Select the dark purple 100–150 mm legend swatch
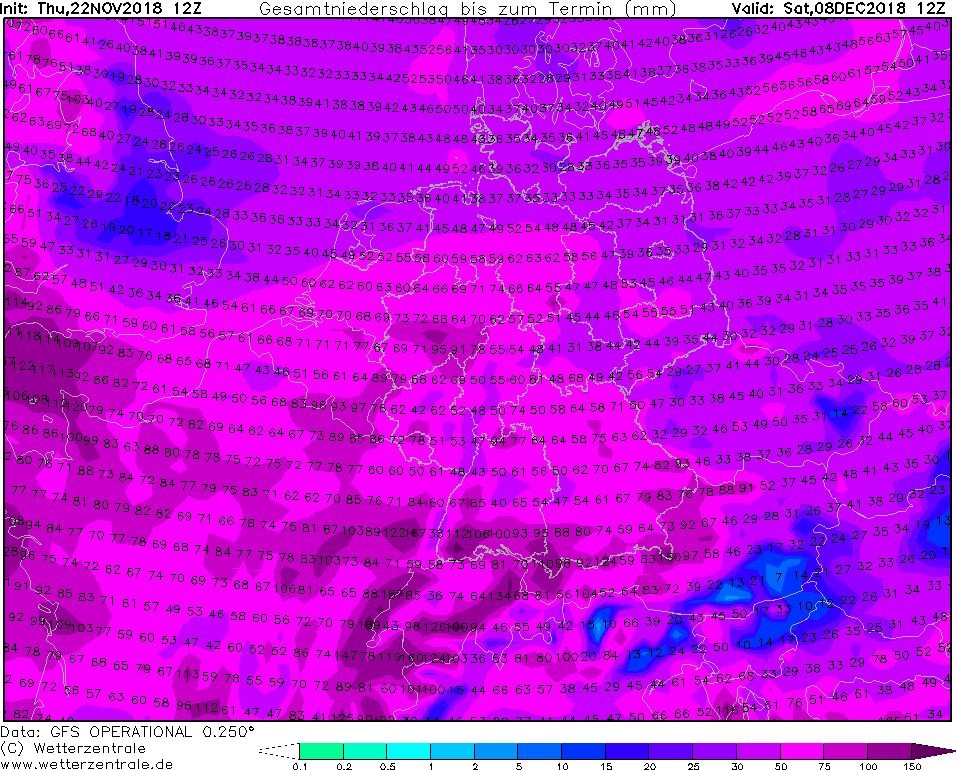 pyautogui.click(x=887, y=750)
